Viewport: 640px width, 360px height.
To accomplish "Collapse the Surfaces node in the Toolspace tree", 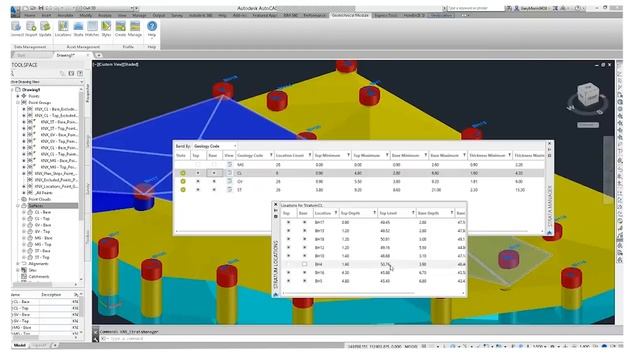I will (18, 206).
